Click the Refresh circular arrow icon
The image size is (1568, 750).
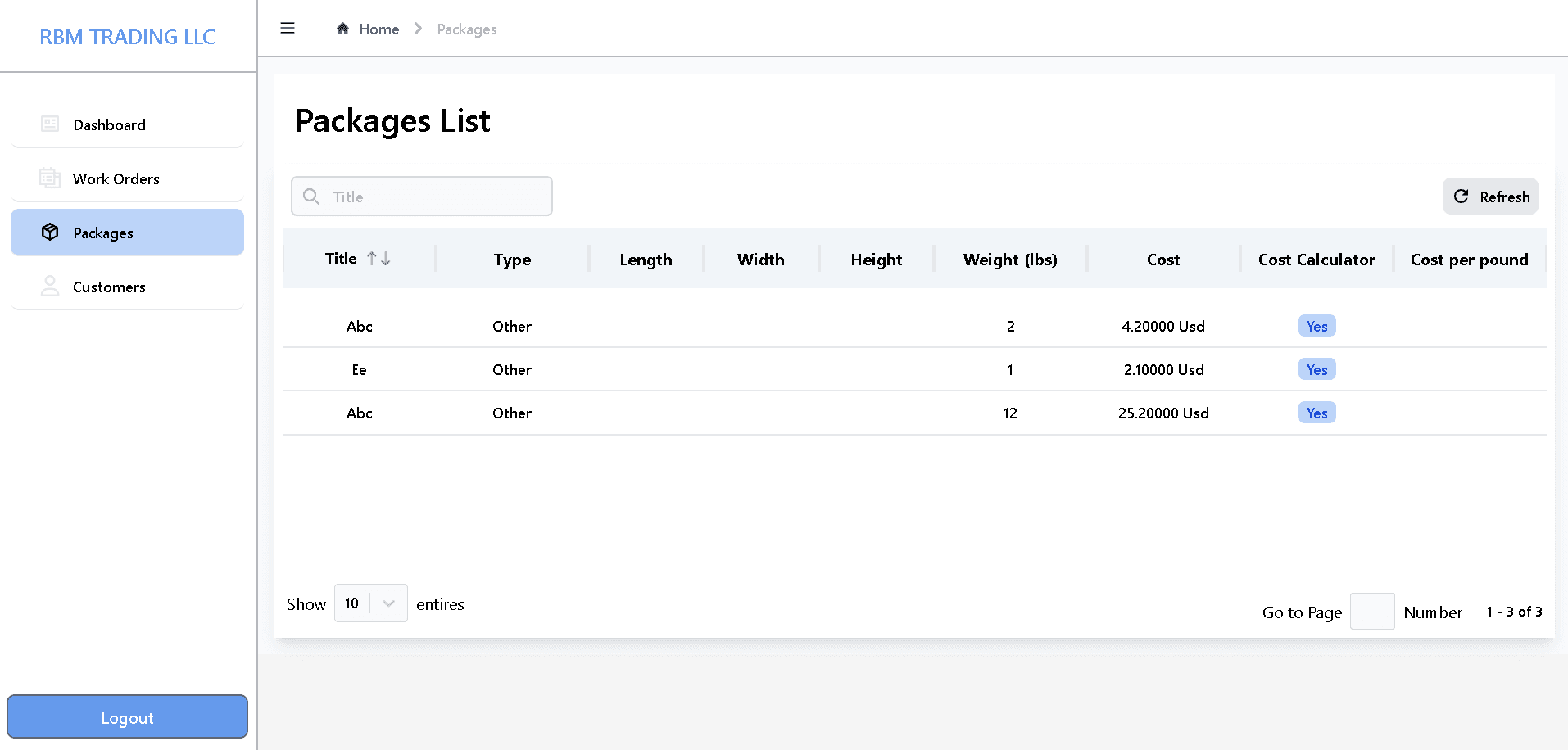1461,197
